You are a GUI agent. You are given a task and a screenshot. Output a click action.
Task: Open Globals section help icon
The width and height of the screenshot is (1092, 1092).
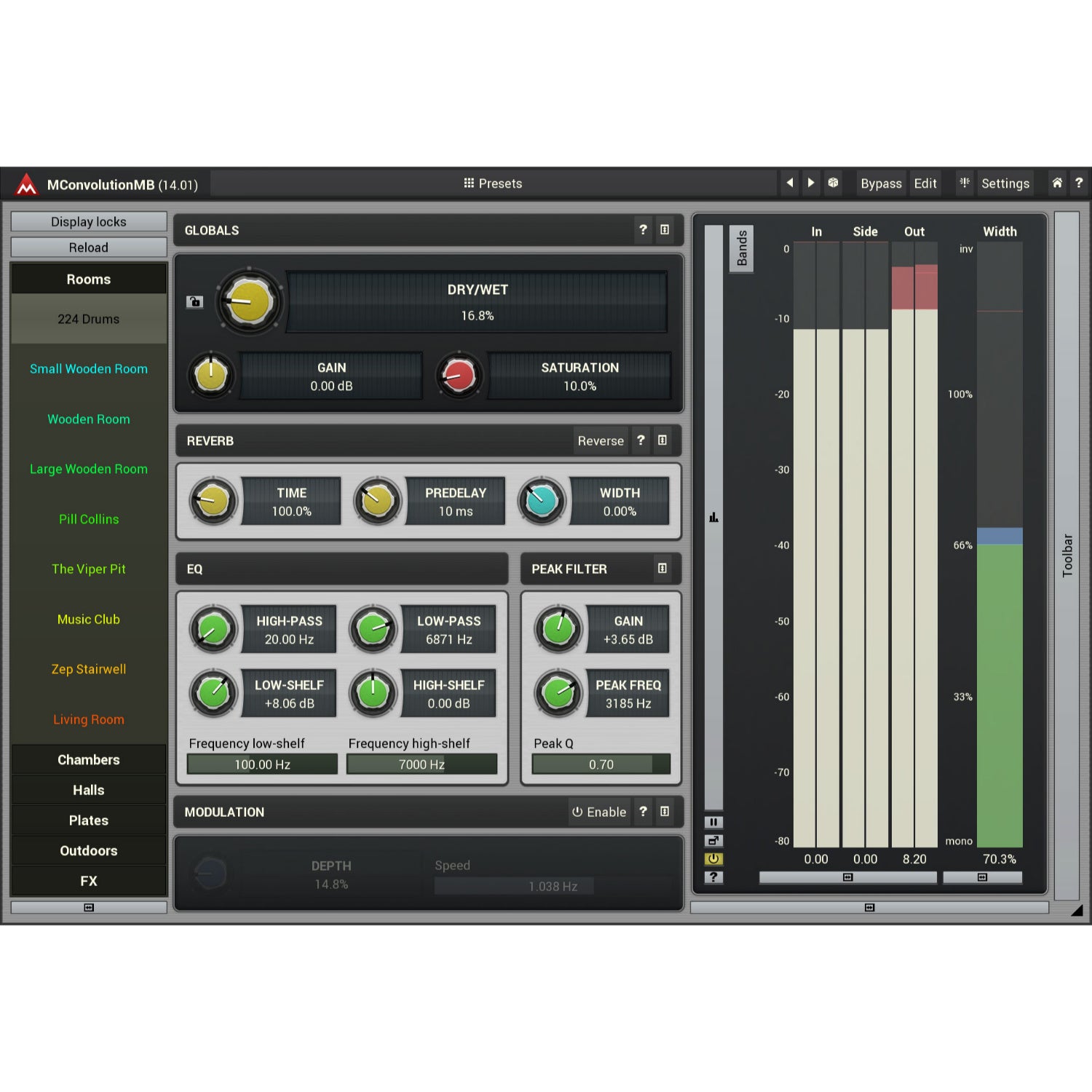point(643,230)
